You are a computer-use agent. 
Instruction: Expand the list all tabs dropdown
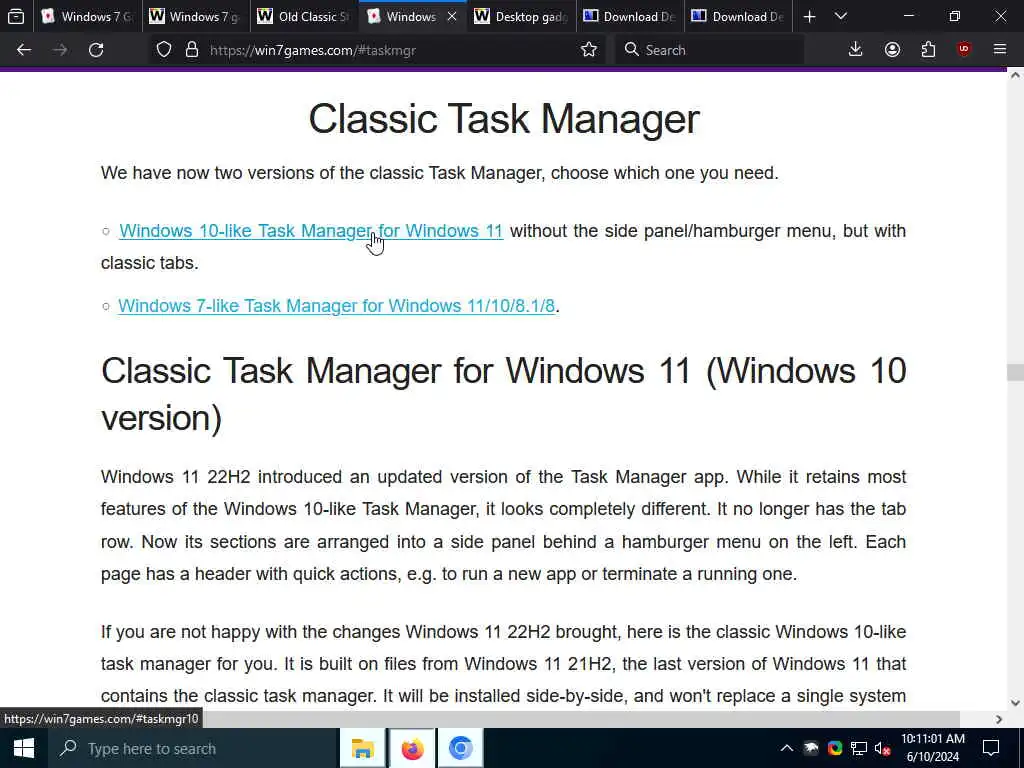[x=841, y=16]
